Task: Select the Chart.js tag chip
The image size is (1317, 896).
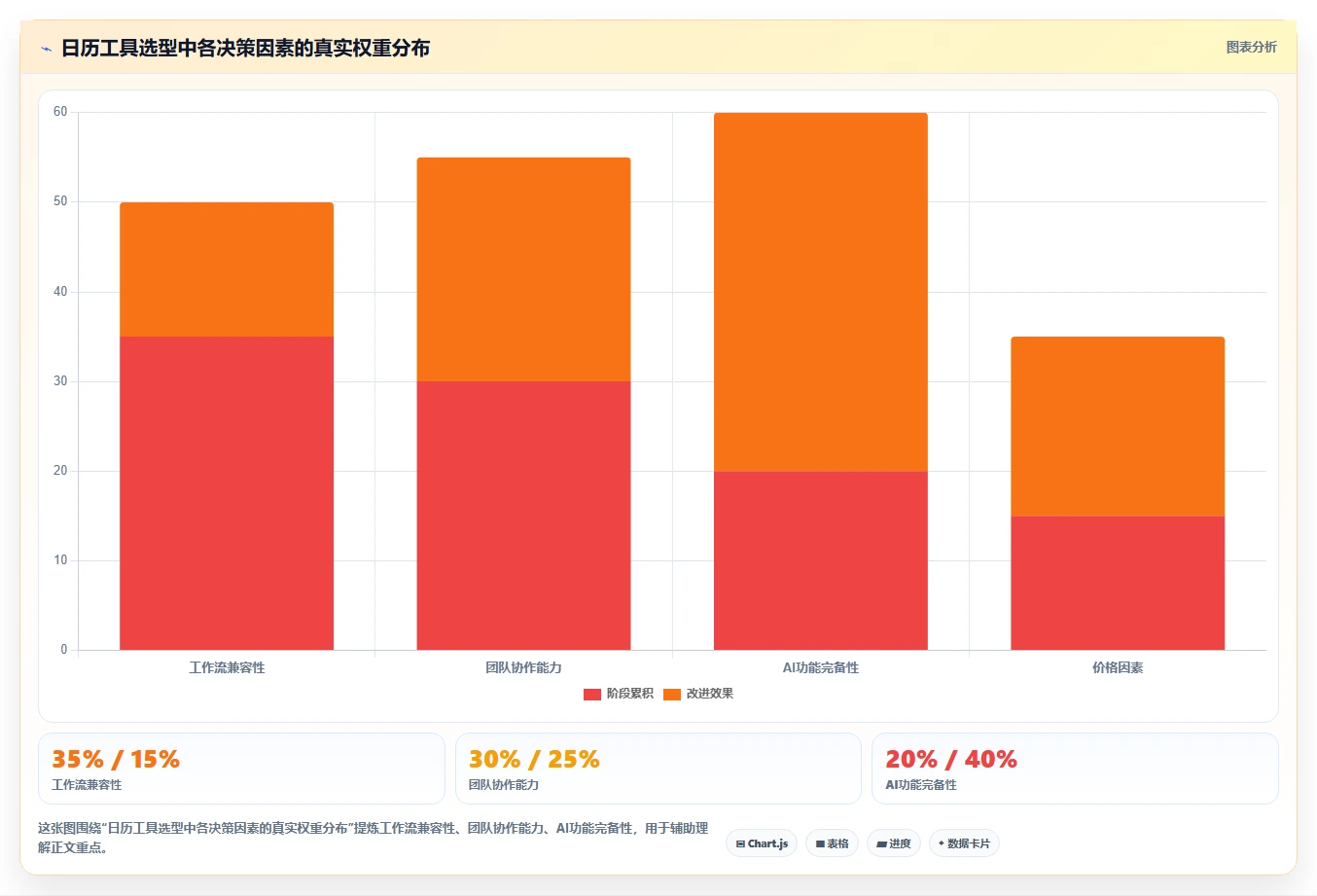Action: (762, 843)
